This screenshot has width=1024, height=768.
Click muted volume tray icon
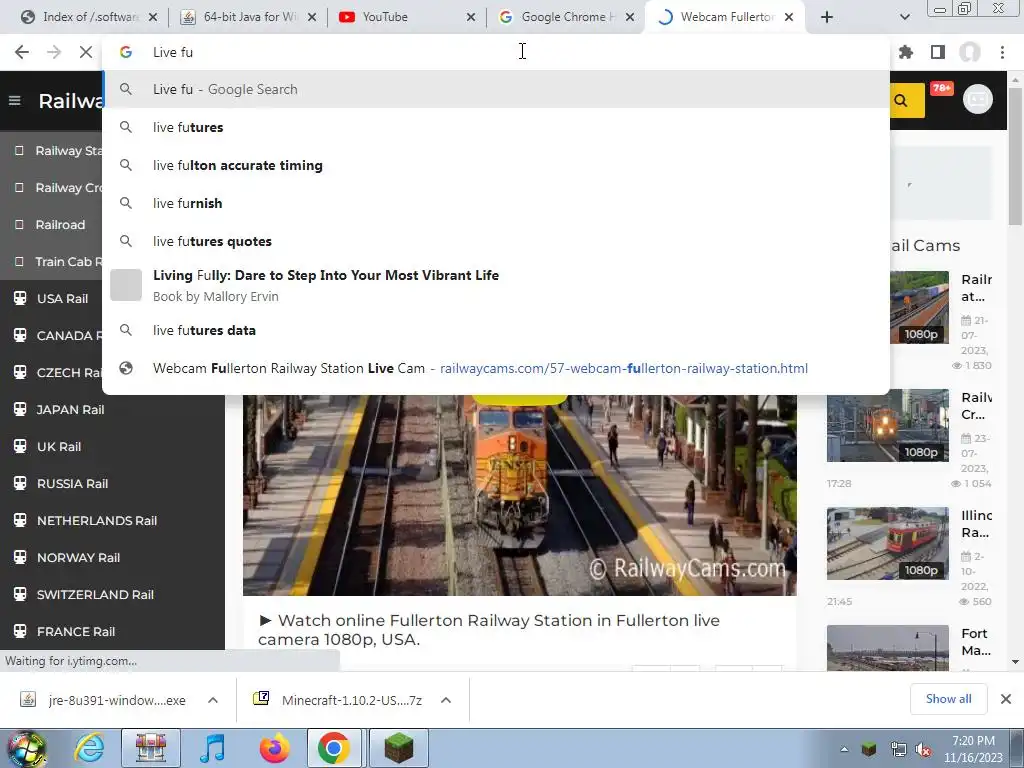tap(923, 749)
